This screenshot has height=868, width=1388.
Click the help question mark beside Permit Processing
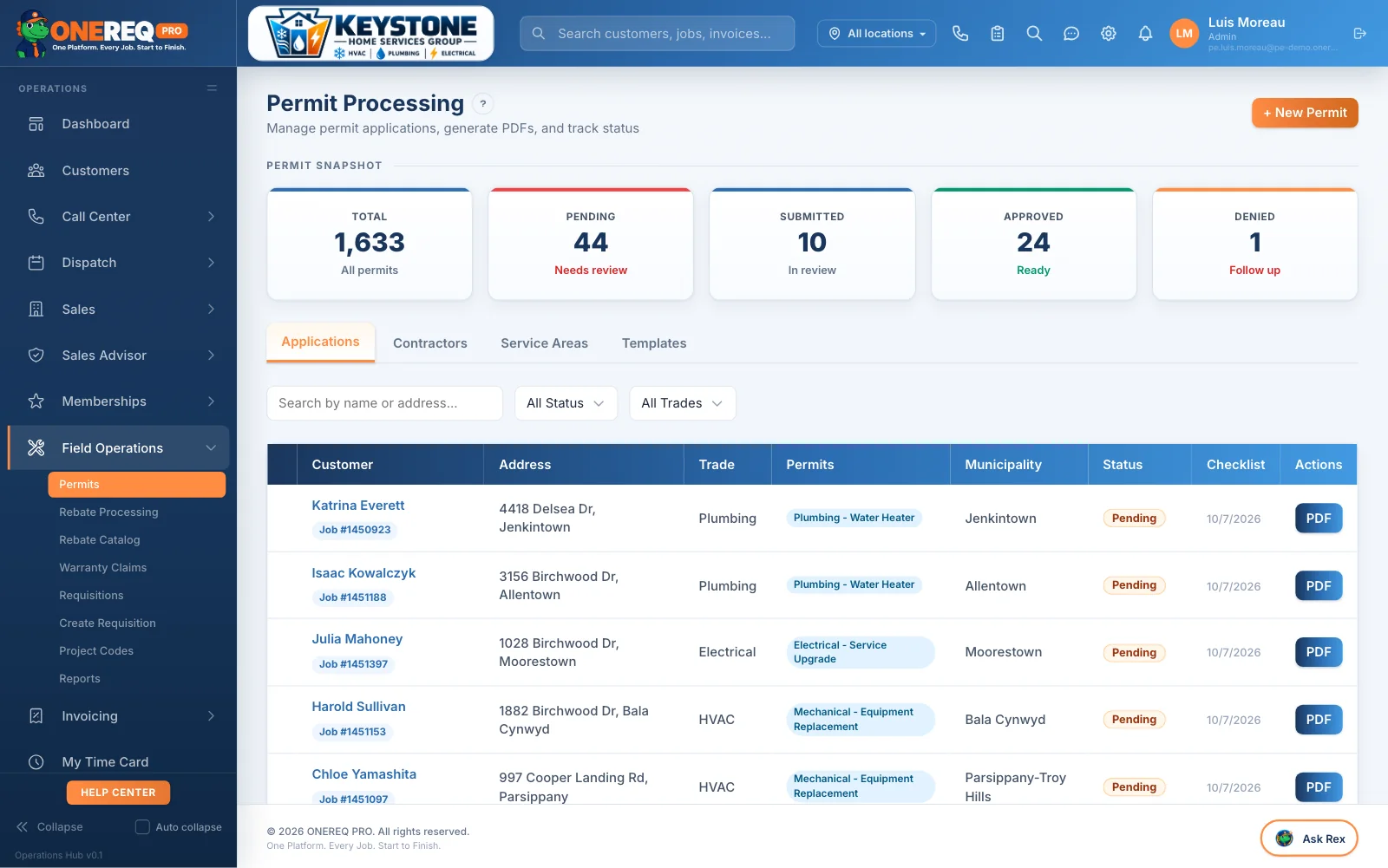483,104
